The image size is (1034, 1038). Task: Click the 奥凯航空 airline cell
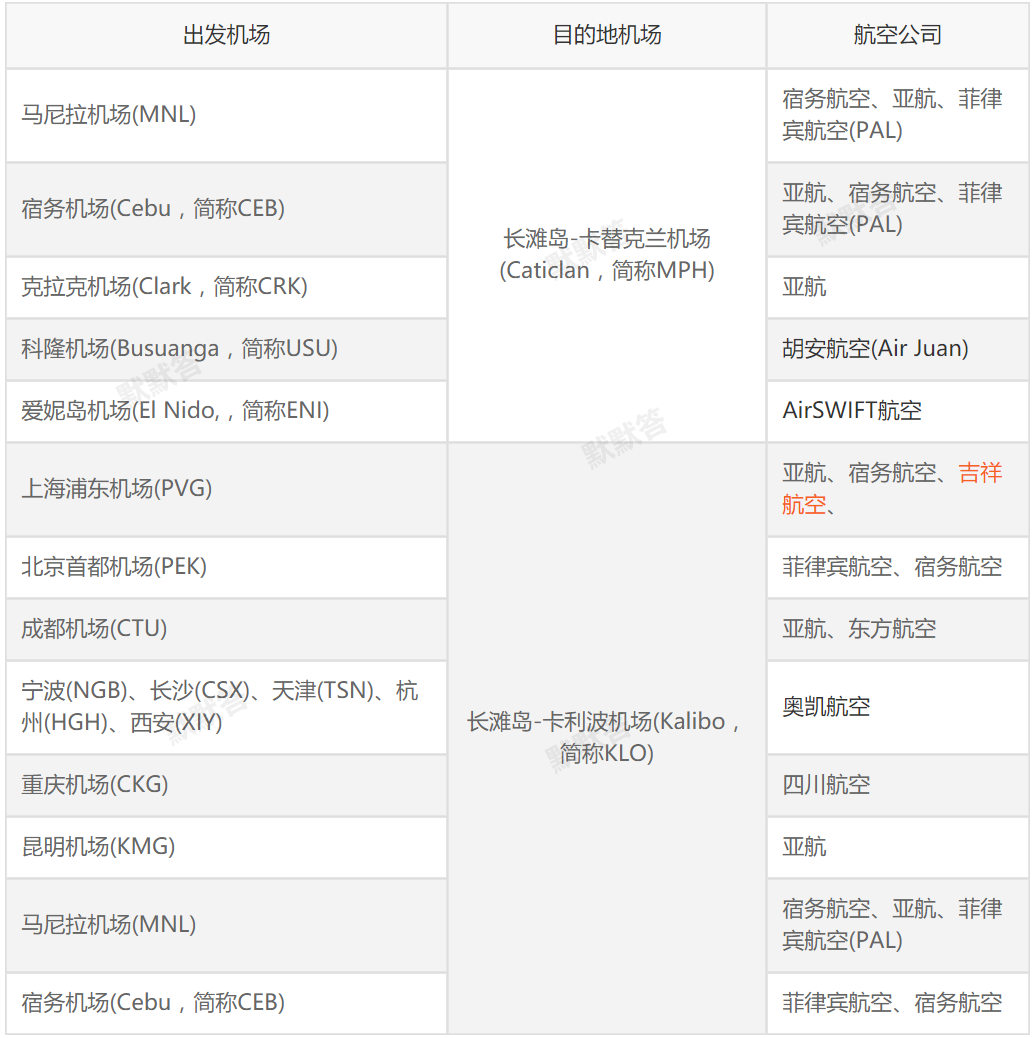(x=827, y=707)
